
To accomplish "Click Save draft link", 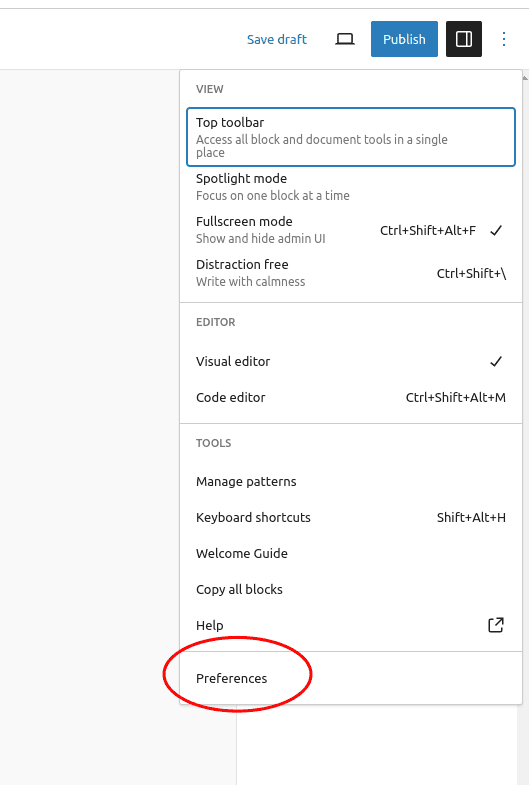I will (277, 39).
